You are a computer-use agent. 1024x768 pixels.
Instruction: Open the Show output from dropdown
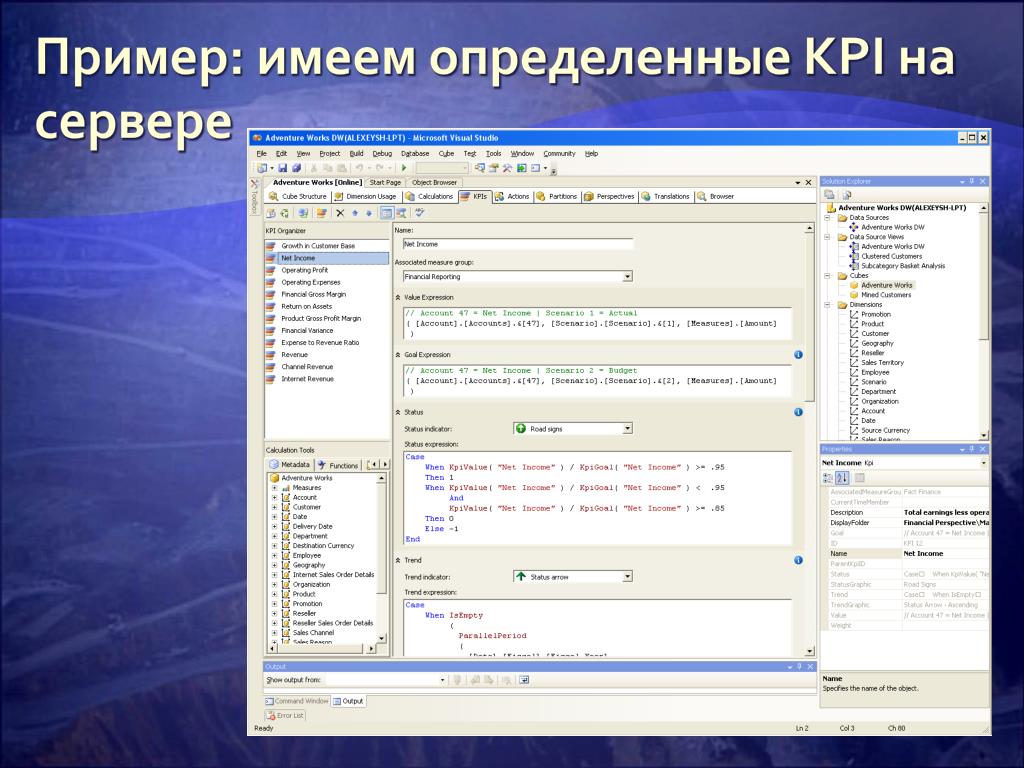tap(442, 680)
